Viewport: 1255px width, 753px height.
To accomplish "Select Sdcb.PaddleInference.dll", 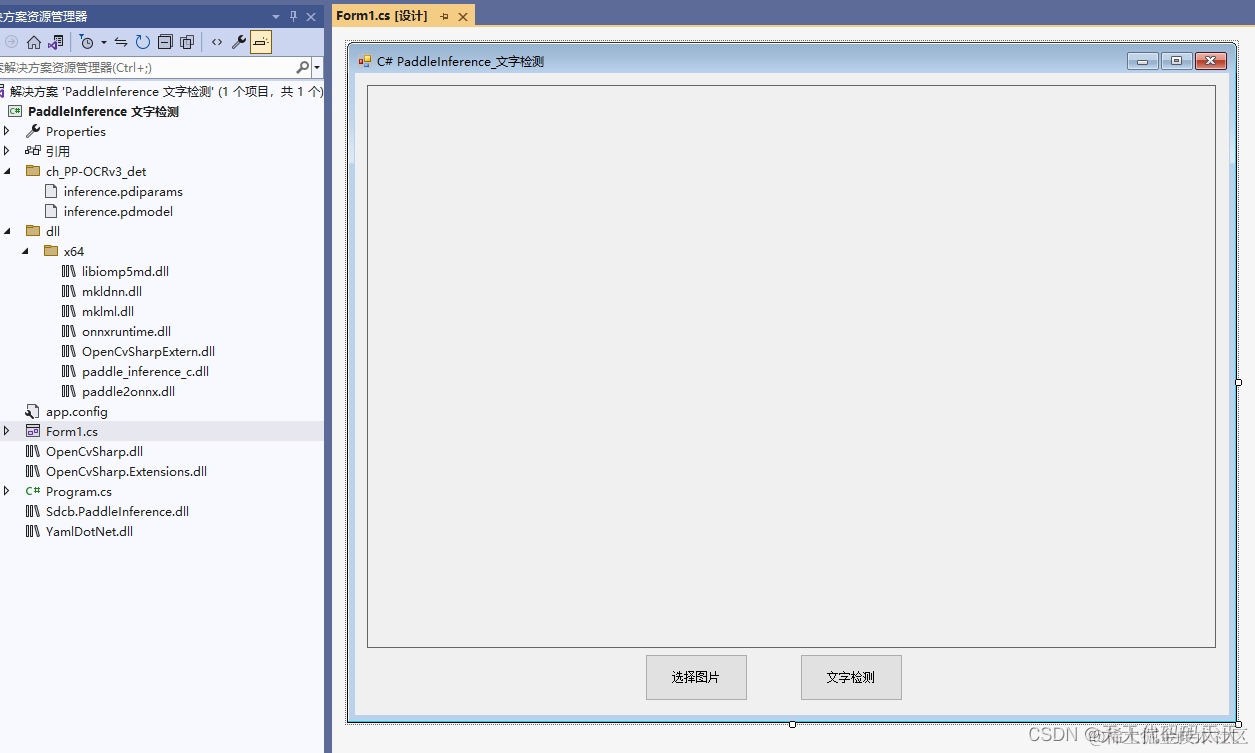I will 117,511.
